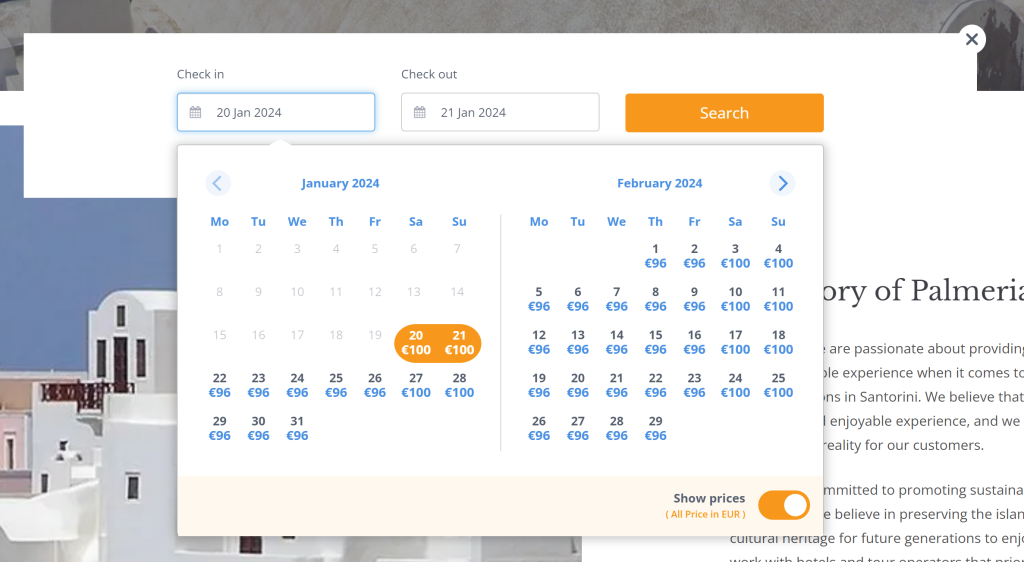Choose January 31 priced at €96
This screenshot has height=562, width=1024.
(x=297, y=428)
